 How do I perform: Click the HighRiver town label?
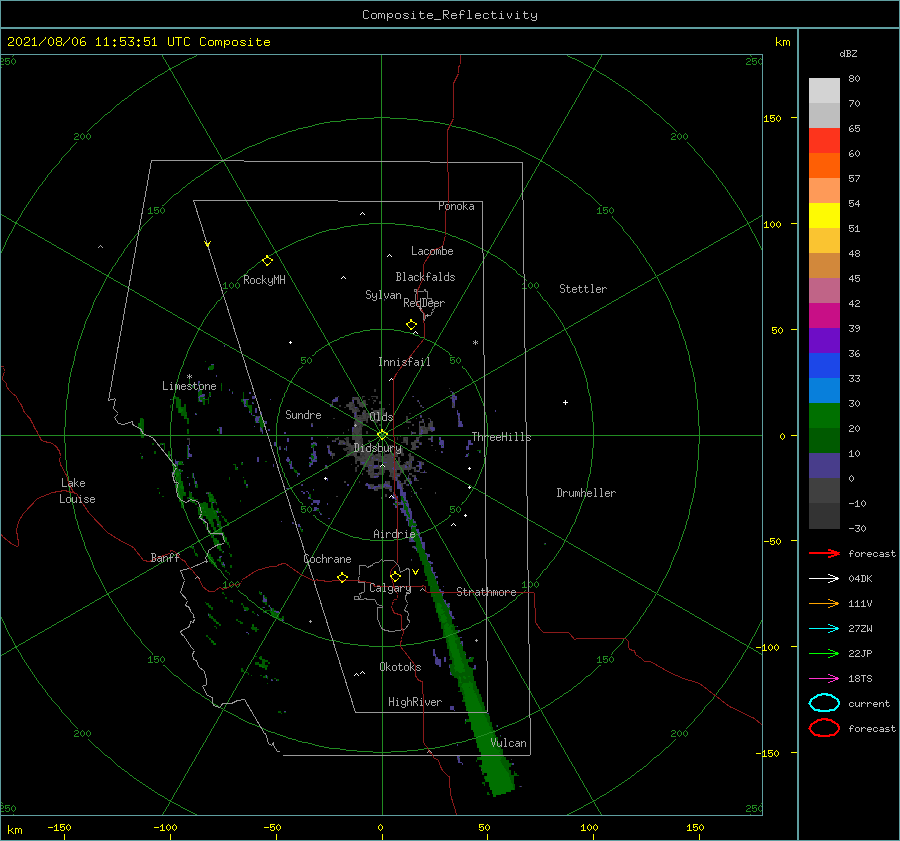(x=415, y=702)
